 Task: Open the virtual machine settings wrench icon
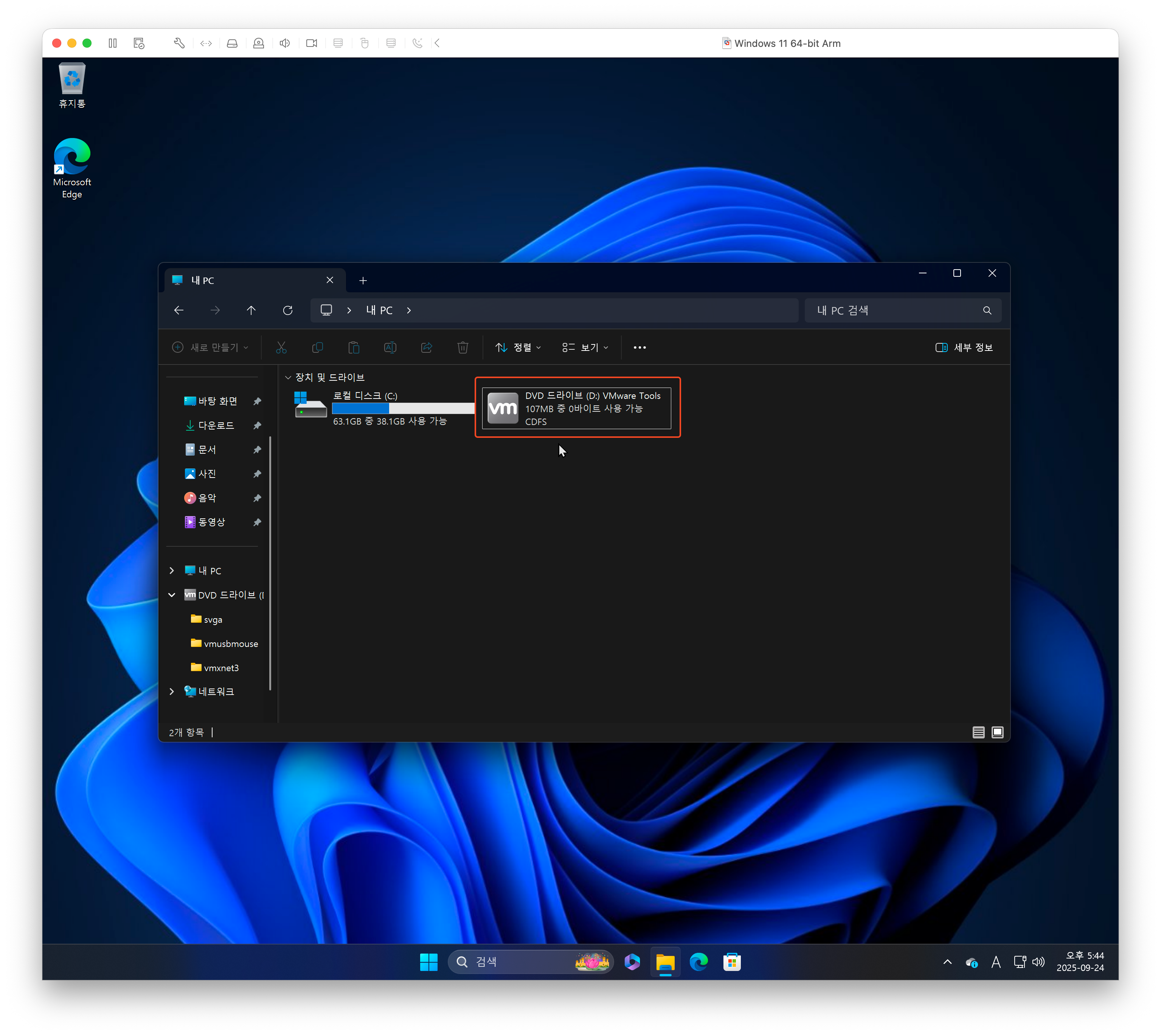click(x=179, y=43)
